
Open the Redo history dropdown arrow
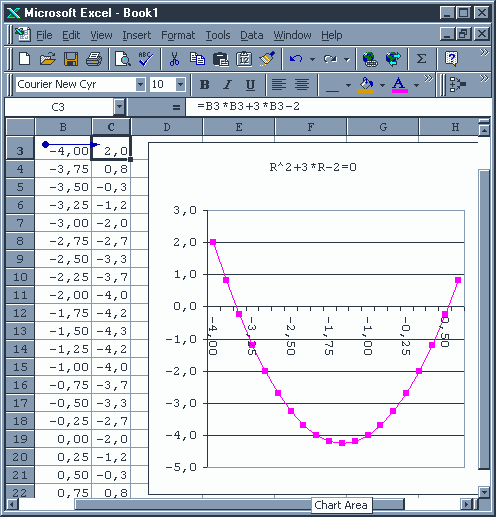[347, 60]
